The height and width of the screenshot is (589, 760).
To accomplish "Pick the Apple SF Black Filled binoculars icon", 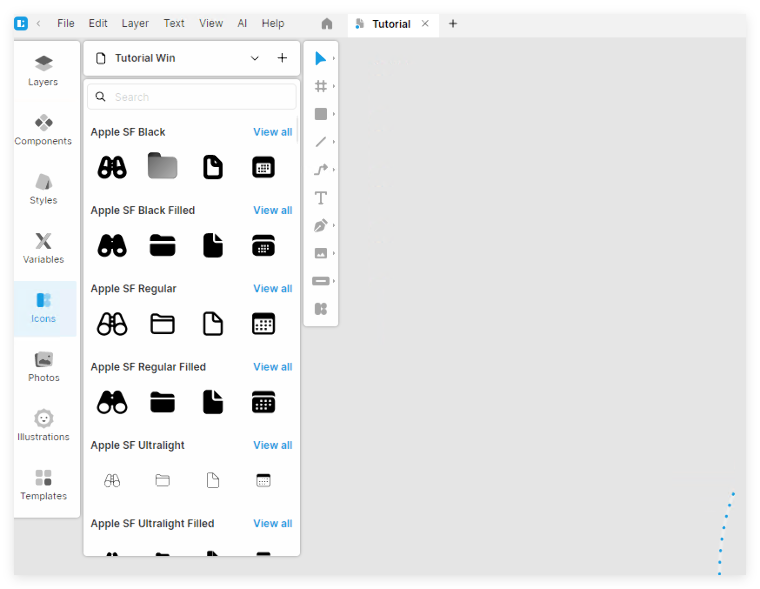I will pyautogui.click(x=112, y=246).
